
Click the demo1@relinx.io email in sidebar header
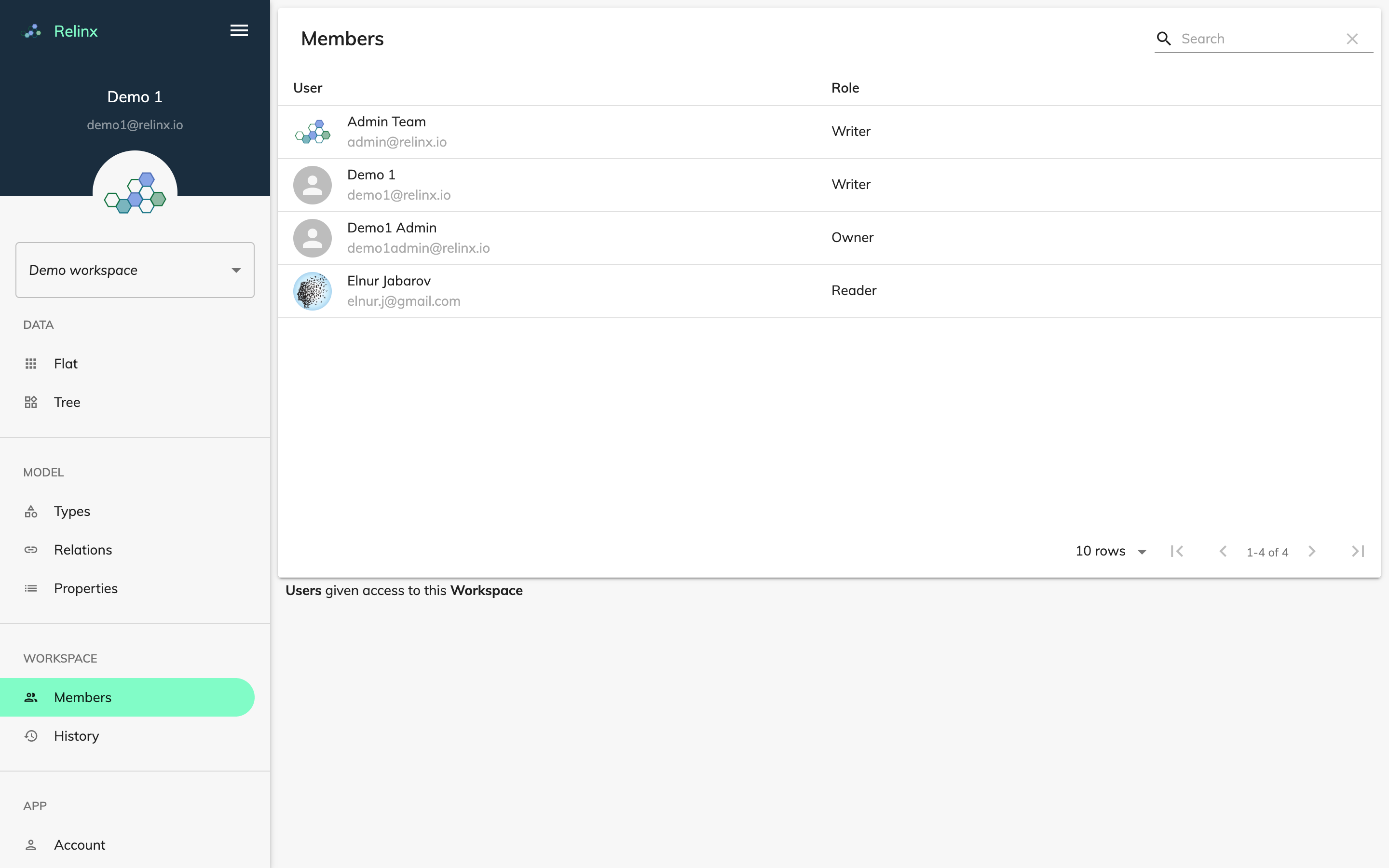click(135, 124)
